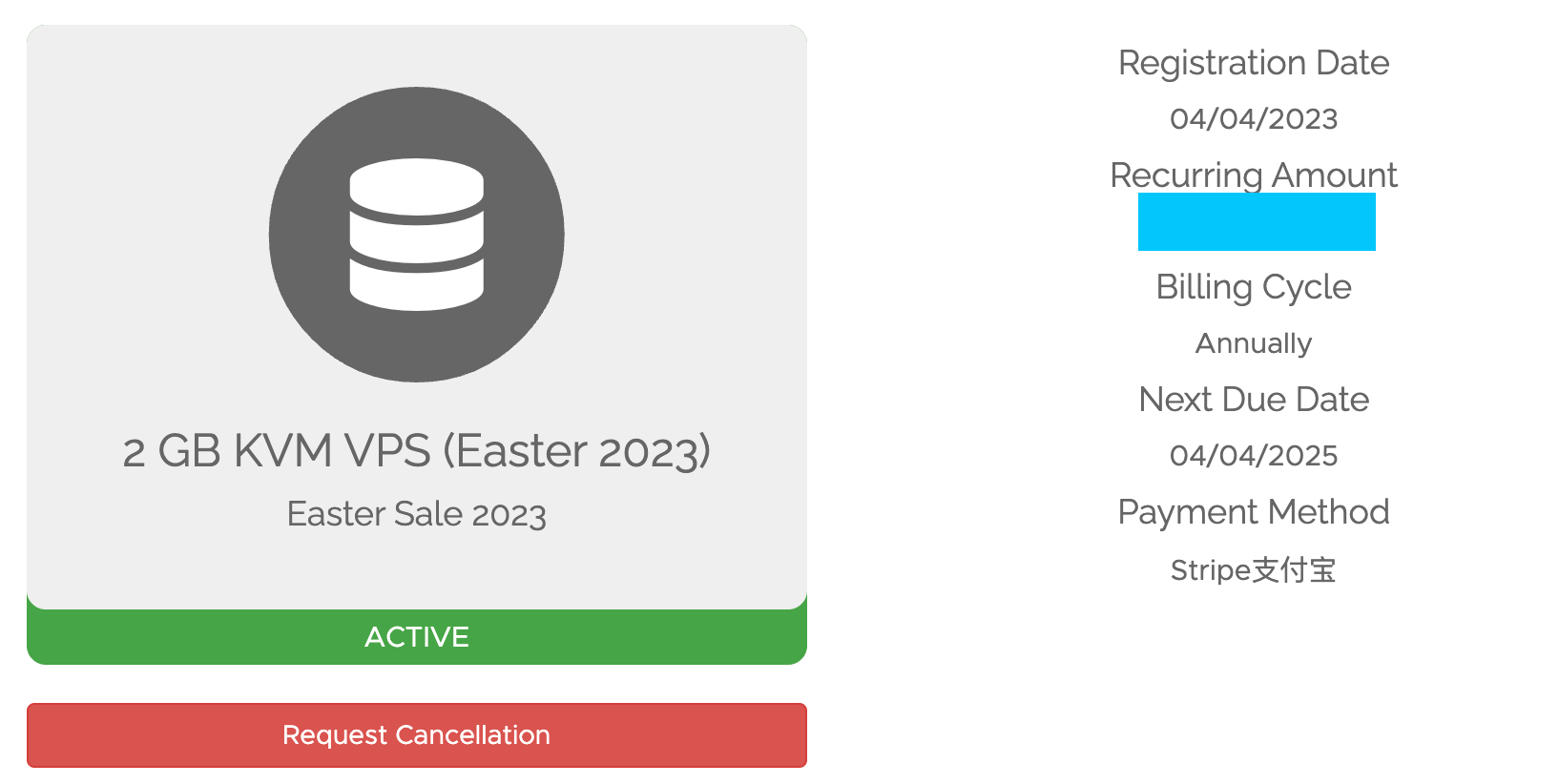Click the Payment Method heading
1559x784 pixels.
[x=1253, y=512]
